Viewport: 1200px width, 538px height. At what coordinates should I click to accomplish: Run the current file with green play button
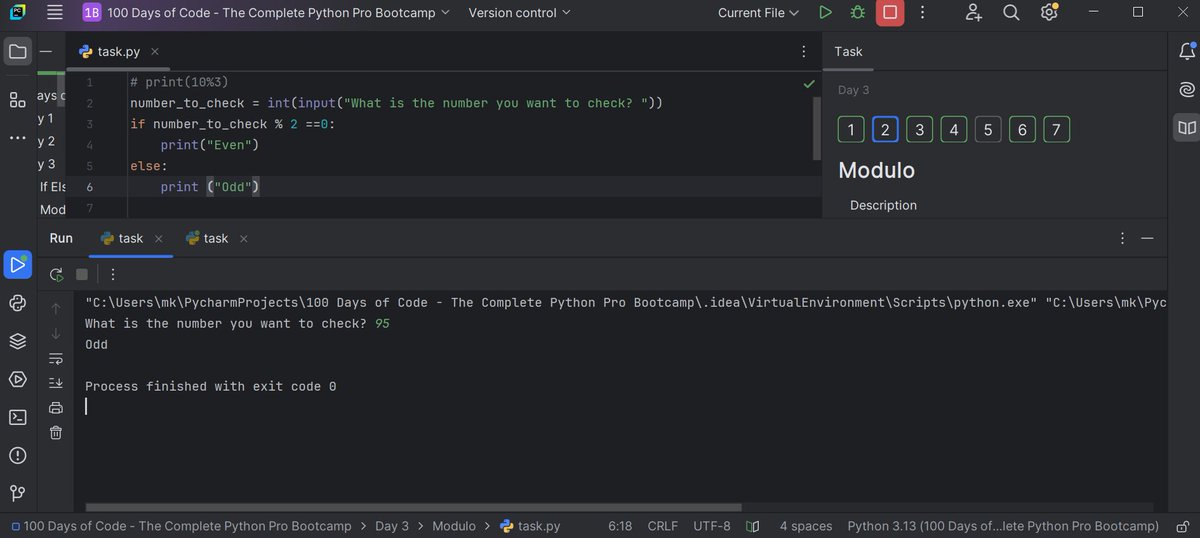coord(825,13)
